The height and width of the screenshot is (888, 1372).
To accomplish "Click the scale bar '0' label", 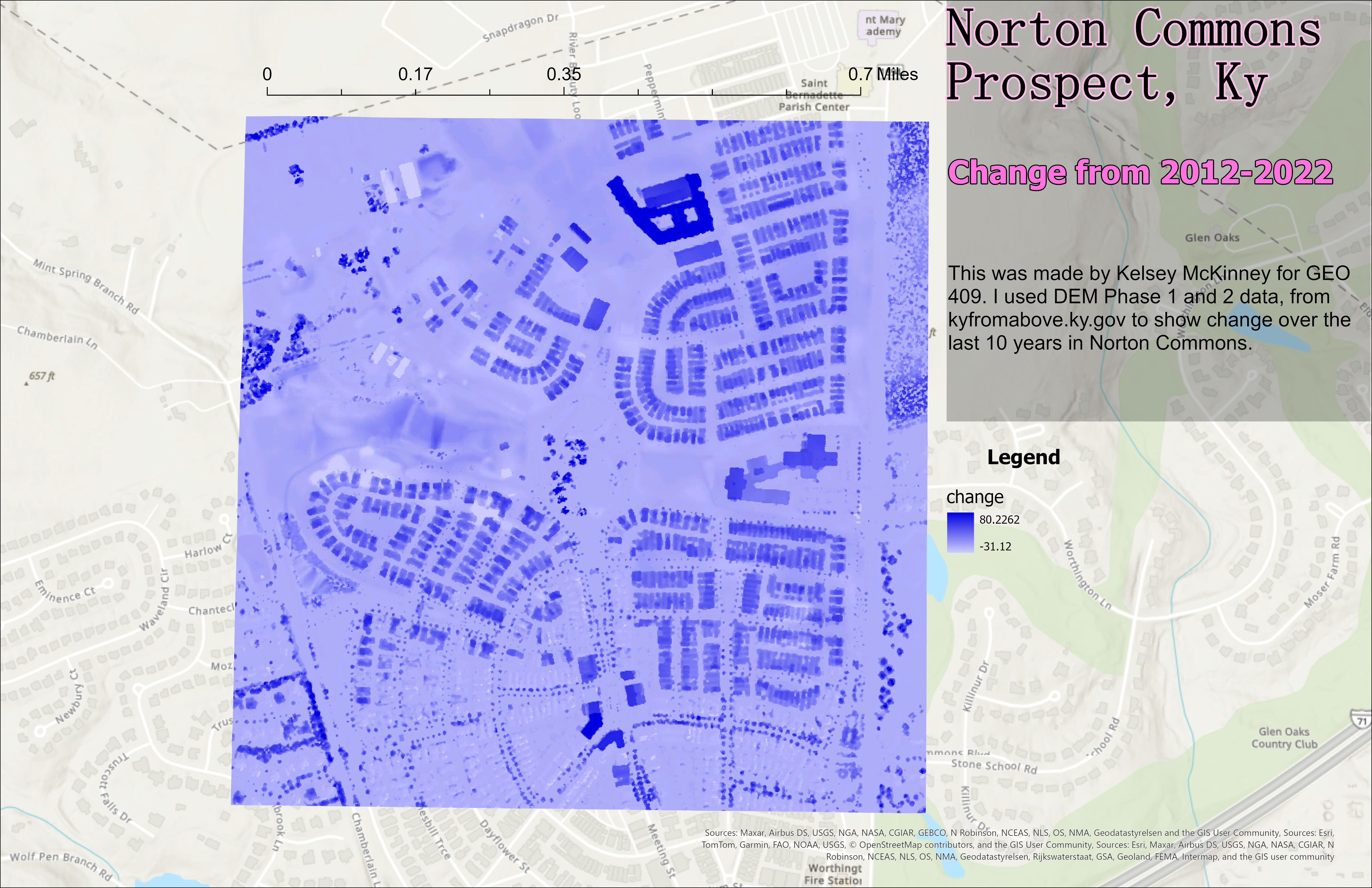I will point(267,74).
